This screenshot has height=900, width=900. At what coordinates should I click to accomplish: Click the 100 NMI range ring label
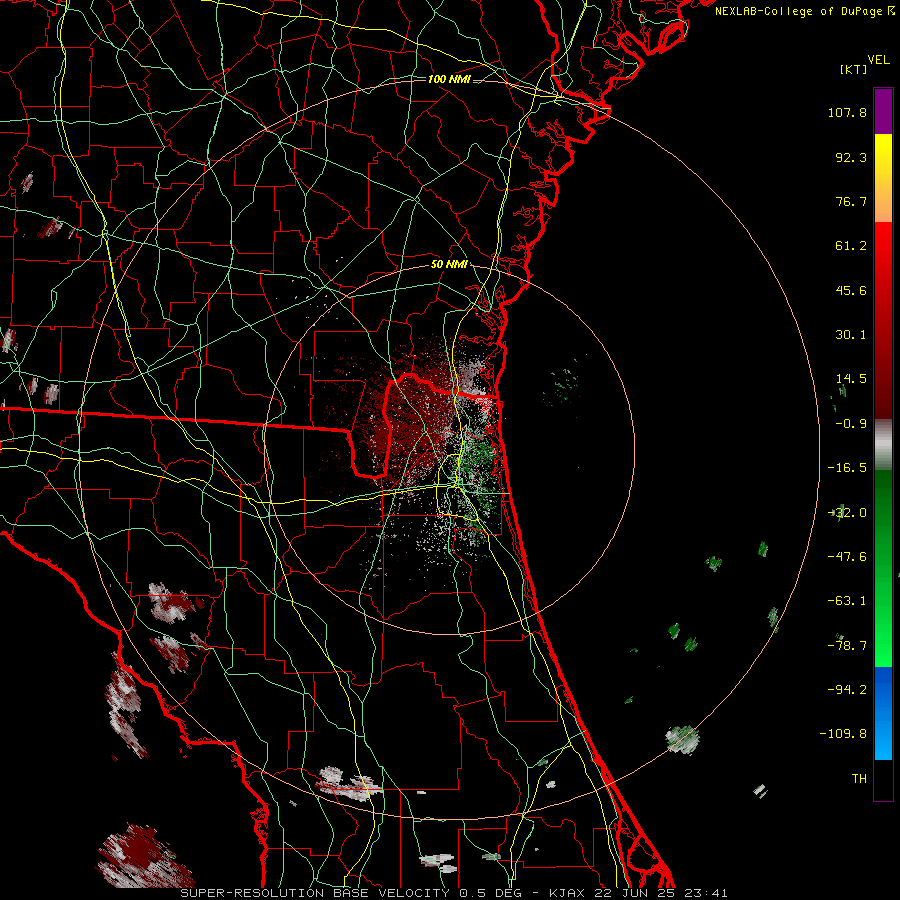coord(449,79)
